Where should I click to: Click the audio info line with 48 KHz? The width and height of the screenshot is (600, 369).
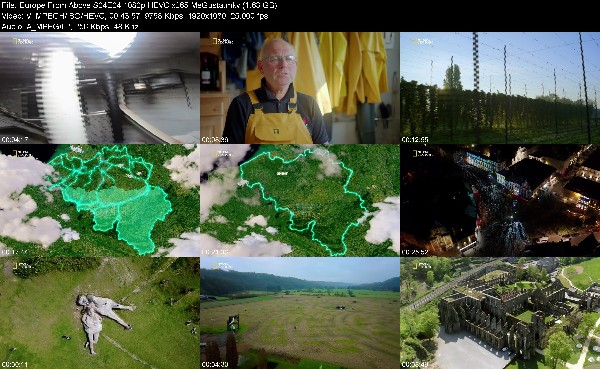70,27
